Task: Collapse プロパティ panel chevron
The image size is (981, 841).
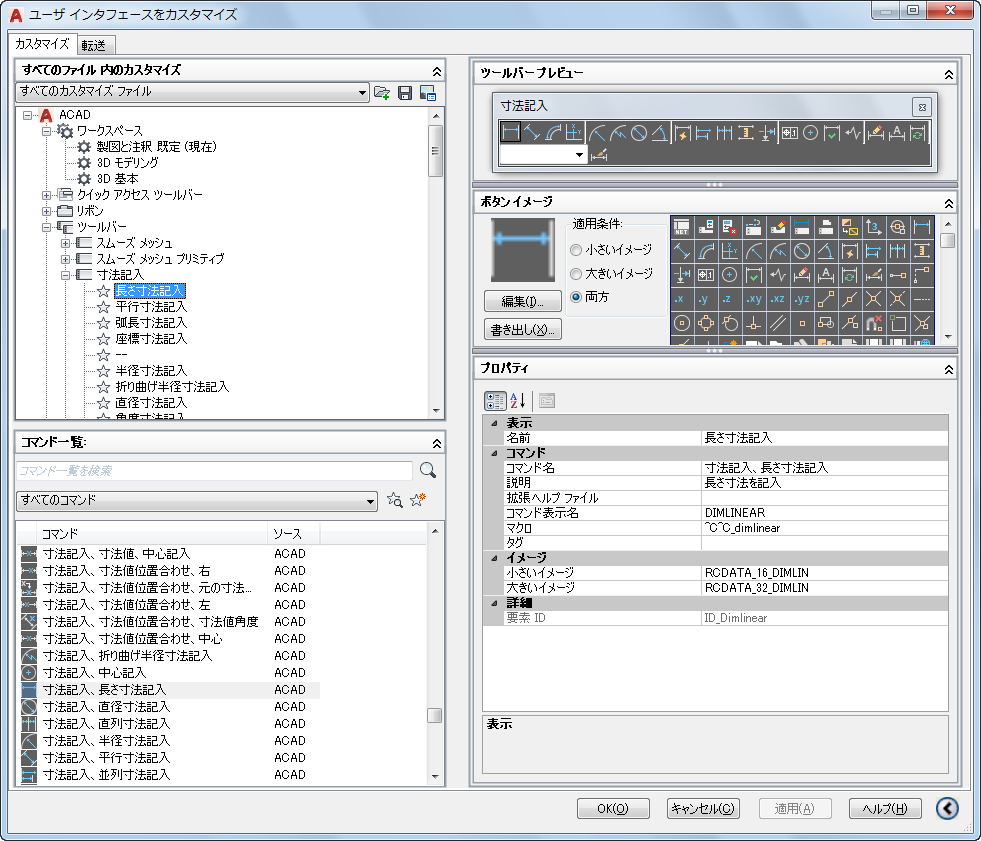Action: point(948,370)
